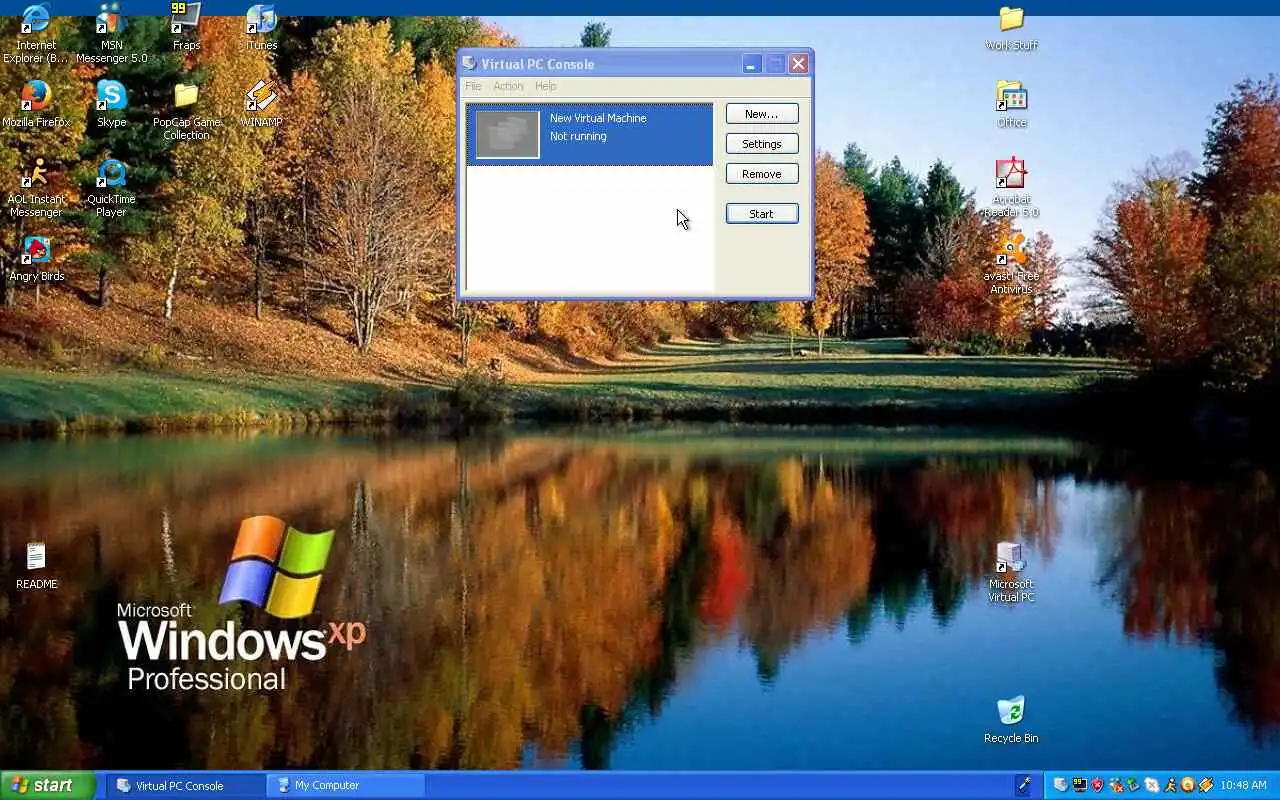Open the Internet Explorer desktop icon
The image size is (1280, 800).
pyautogui.click(x=37, y=32)
